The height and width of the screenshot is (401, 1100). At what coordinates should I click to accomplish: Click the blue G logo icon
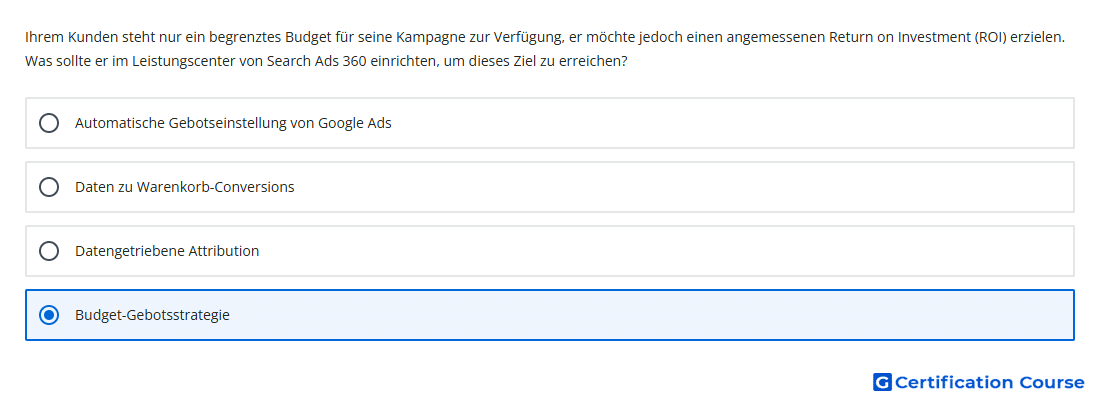click(x=882, y=382)
